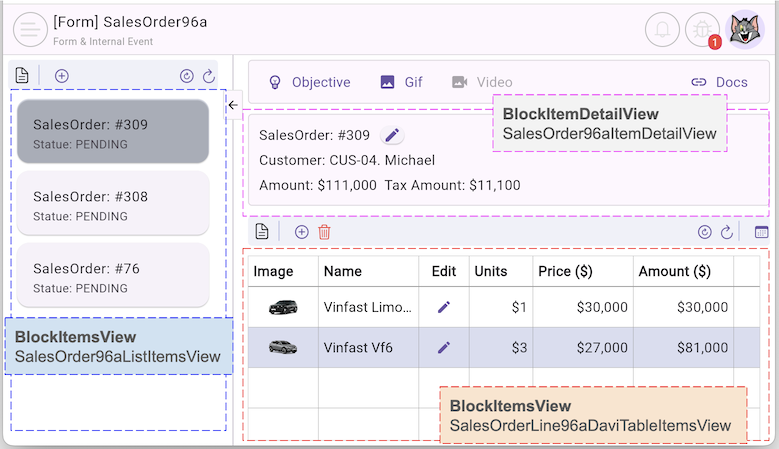Screen dimensions: 779x449
Task: Select SalesOrder #76 in the list
Action: (x=112, y=277)
